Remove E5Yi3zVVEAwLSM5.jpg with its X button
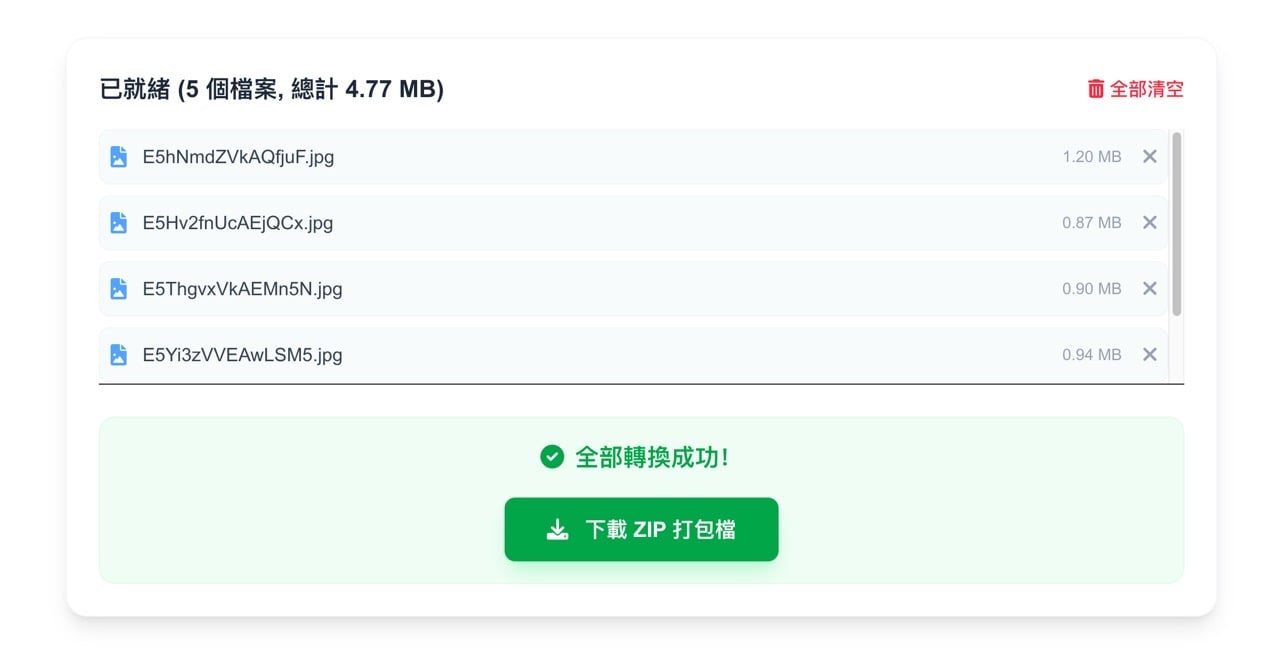Viewport: 1280px width, 666px height. [1150, 355]
